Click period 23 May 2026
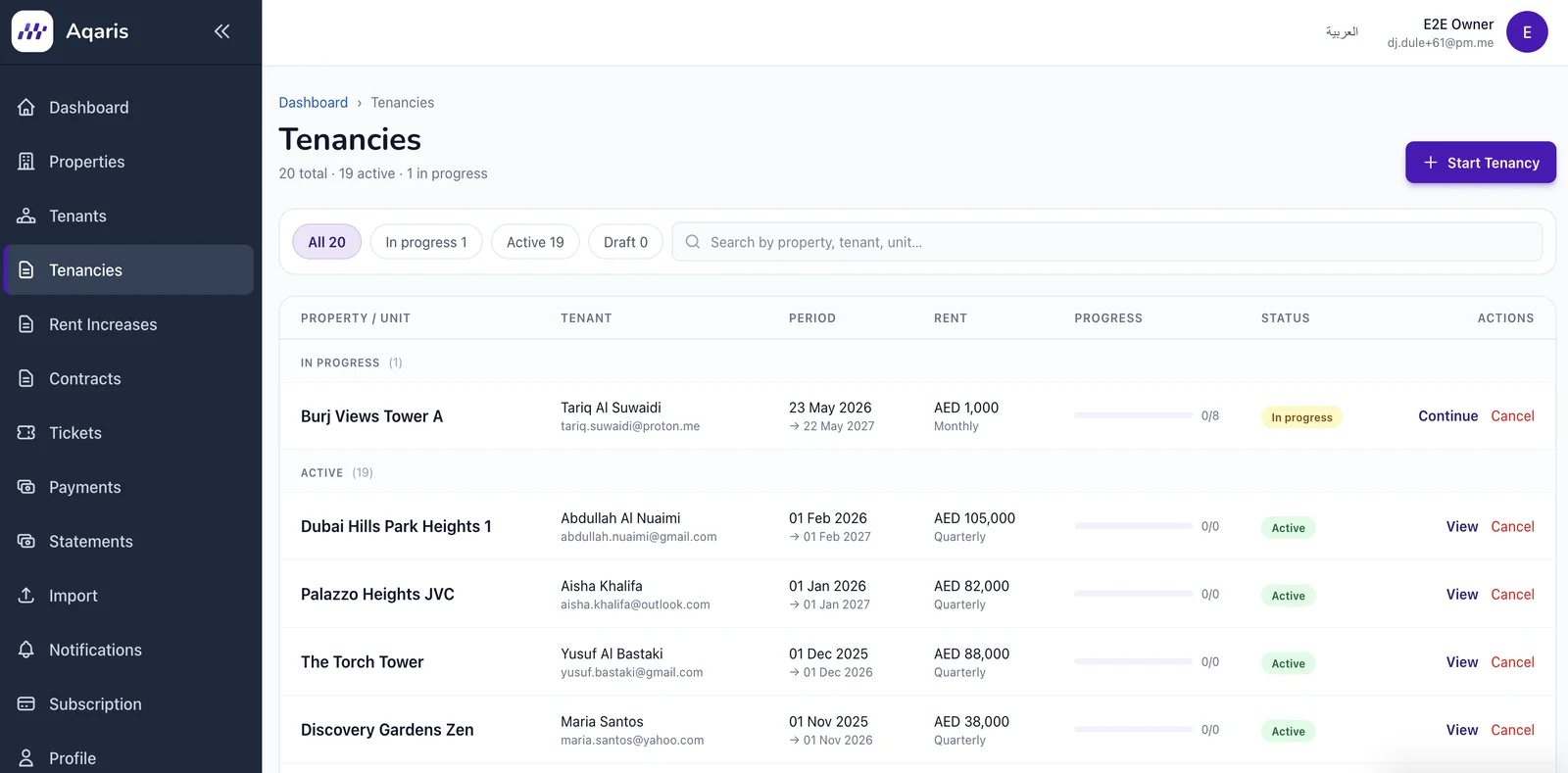1568x773 pixels. tap(830, 408)
